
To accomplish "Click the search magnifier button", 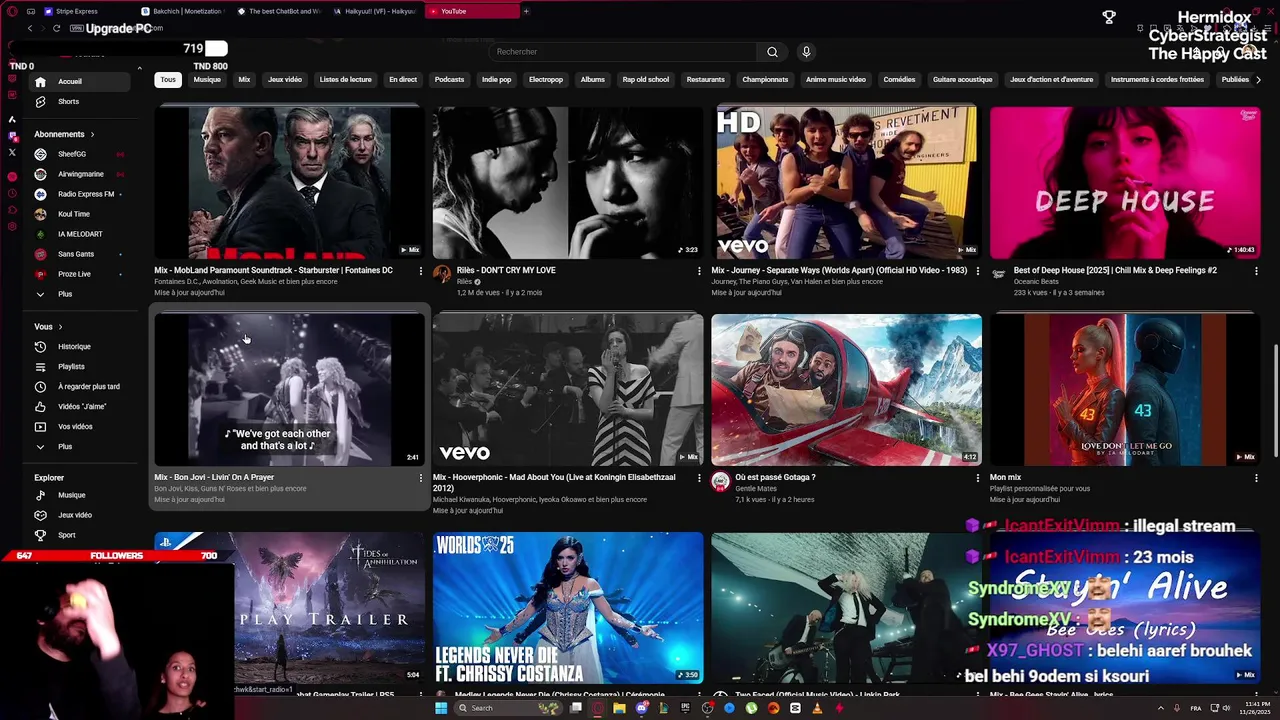I will [x=772, y=52].
